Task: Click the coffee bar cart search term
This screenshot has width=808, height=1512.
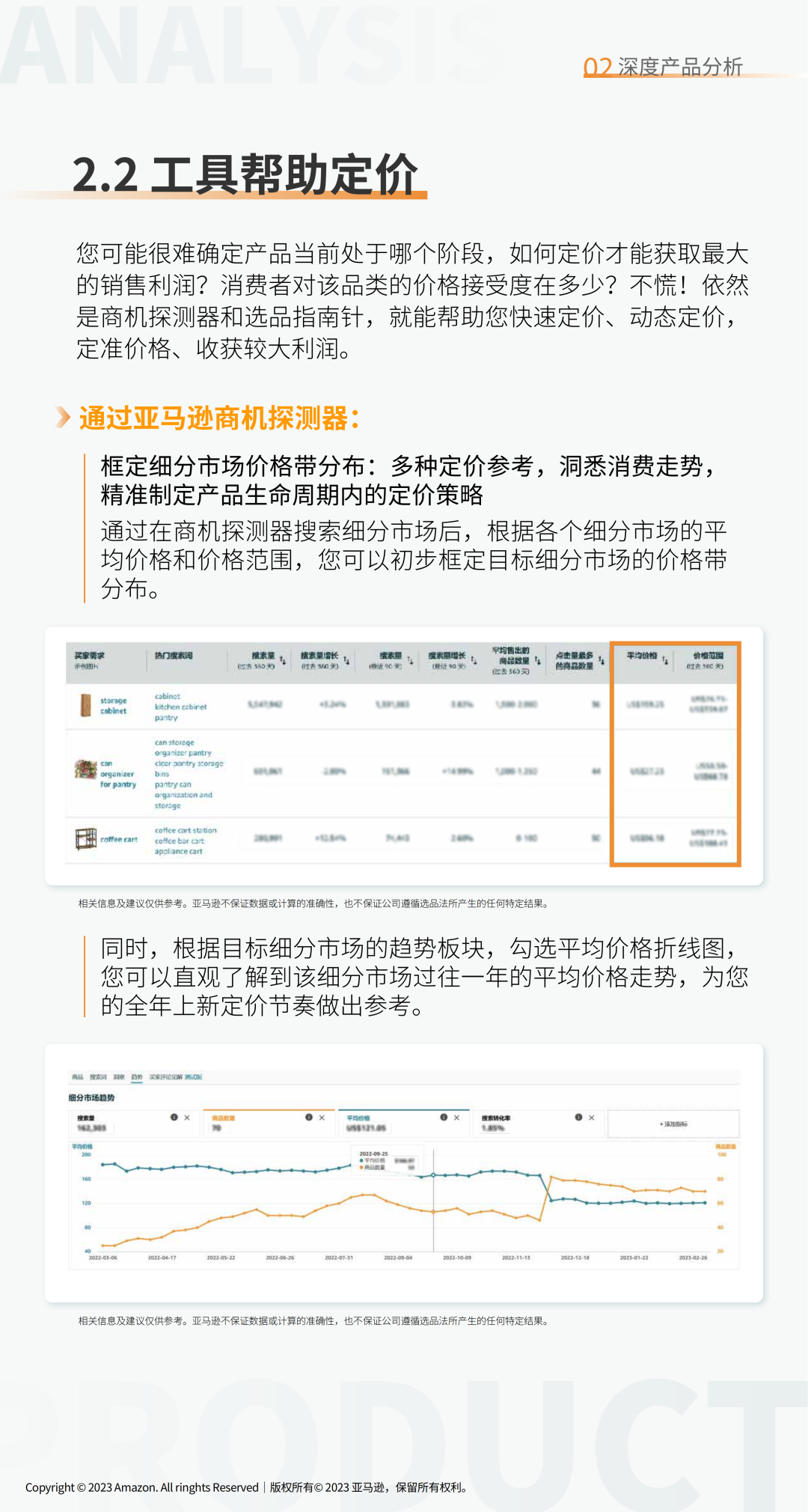Action: (x=180, y=841)
